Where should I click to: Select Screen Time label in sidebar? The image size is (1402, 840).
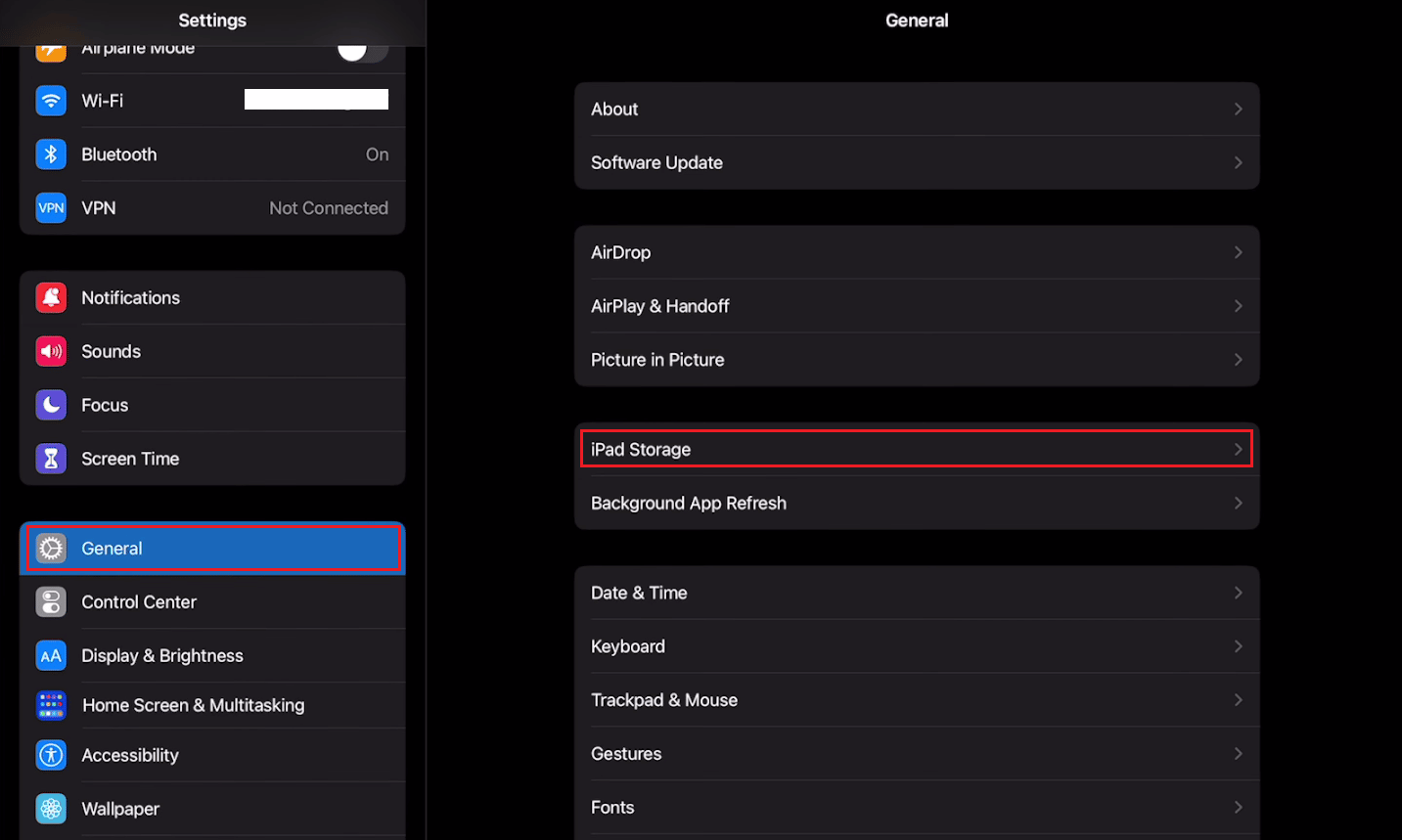tap(130, 459)
